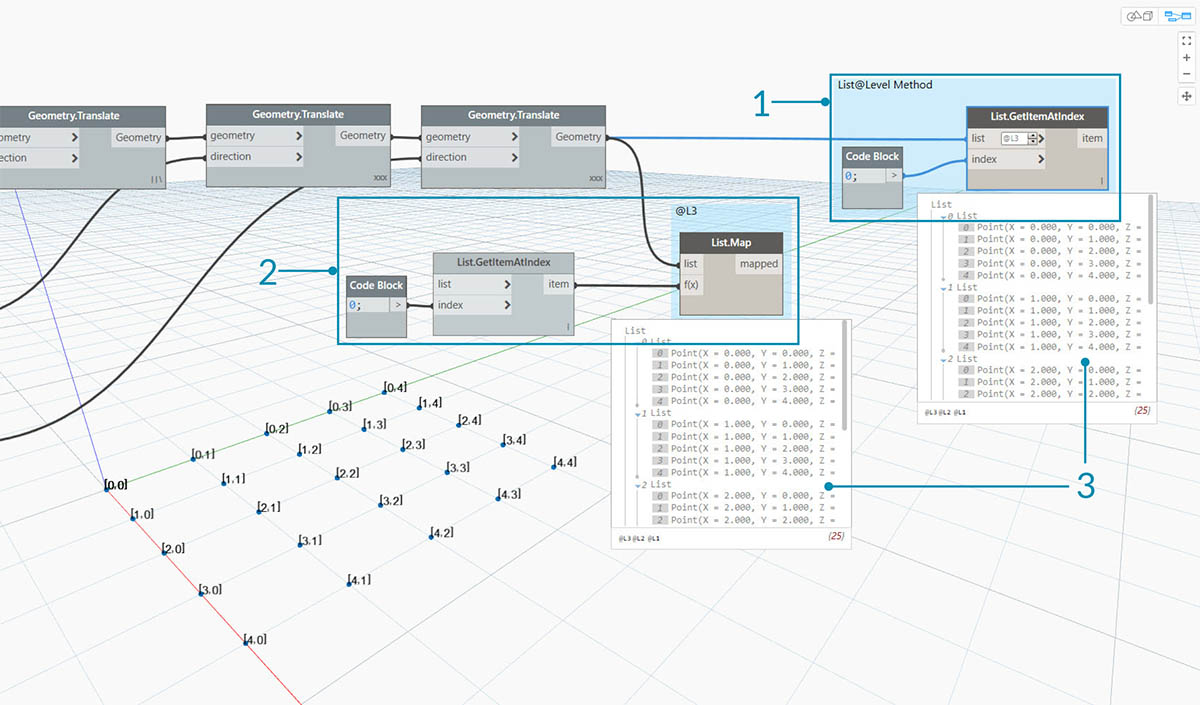Screen dimensions: 1200x705
Task: Click the Zoom to Fit icon
Action: click(1186, 41)
